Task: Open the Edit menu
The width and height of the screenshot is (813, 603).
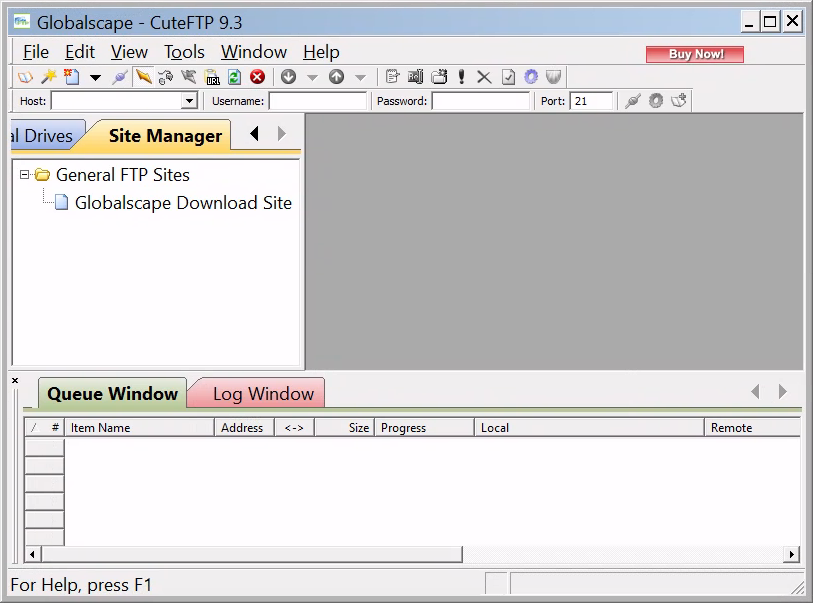Action: [x=79, y=52]
